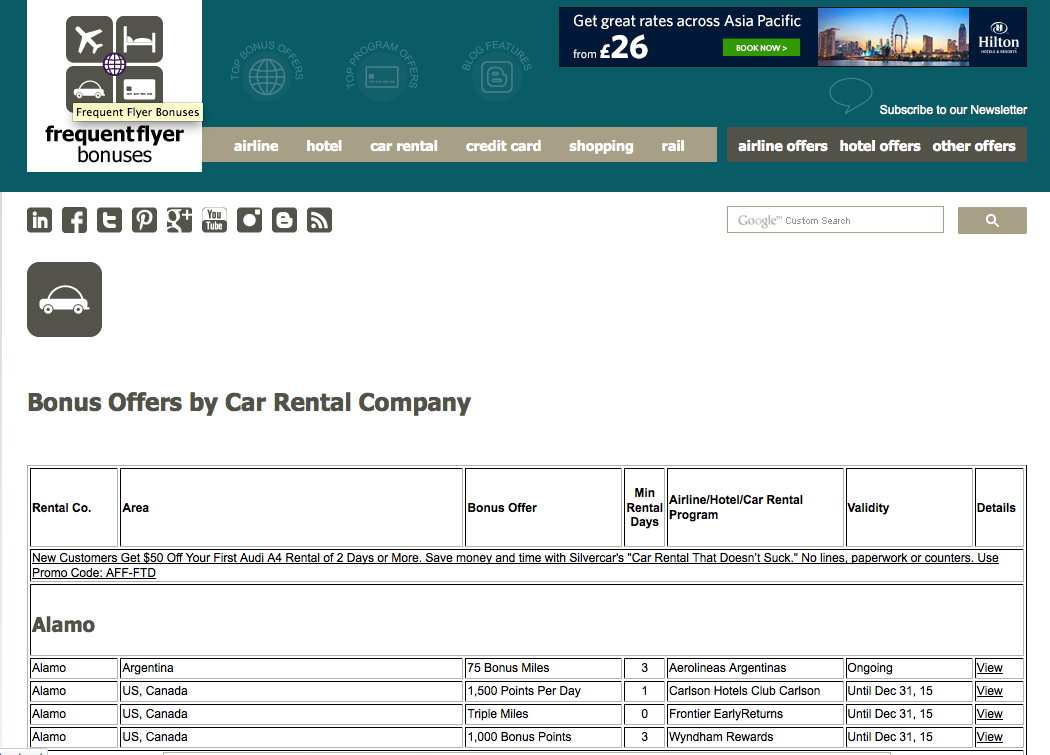Open the YouTube social icon
The width and height of the screenshot is (1050, 755).
click(x=214, y=220)
